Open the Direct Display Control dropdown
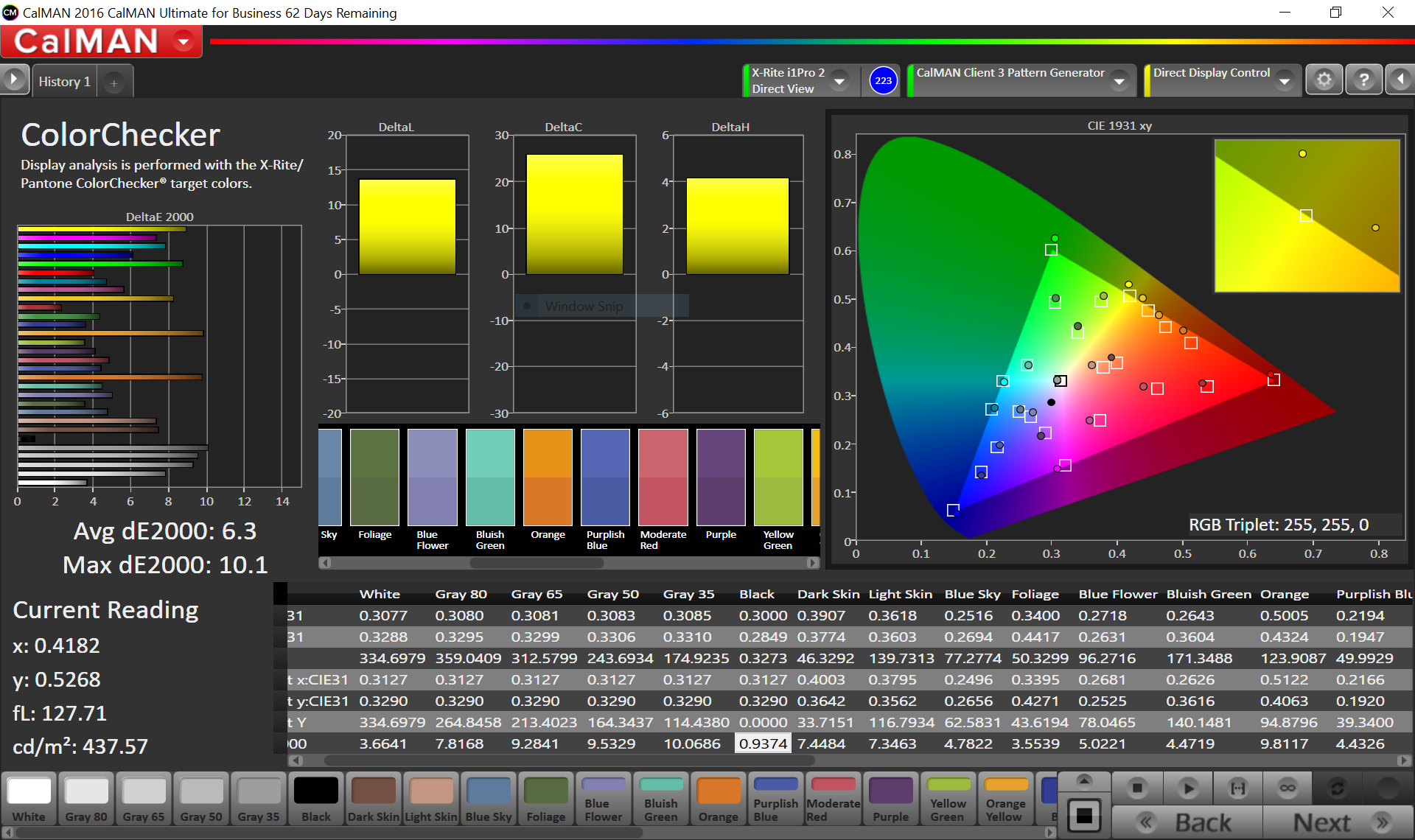1415x840 pixels. (x=1285, y=81)
